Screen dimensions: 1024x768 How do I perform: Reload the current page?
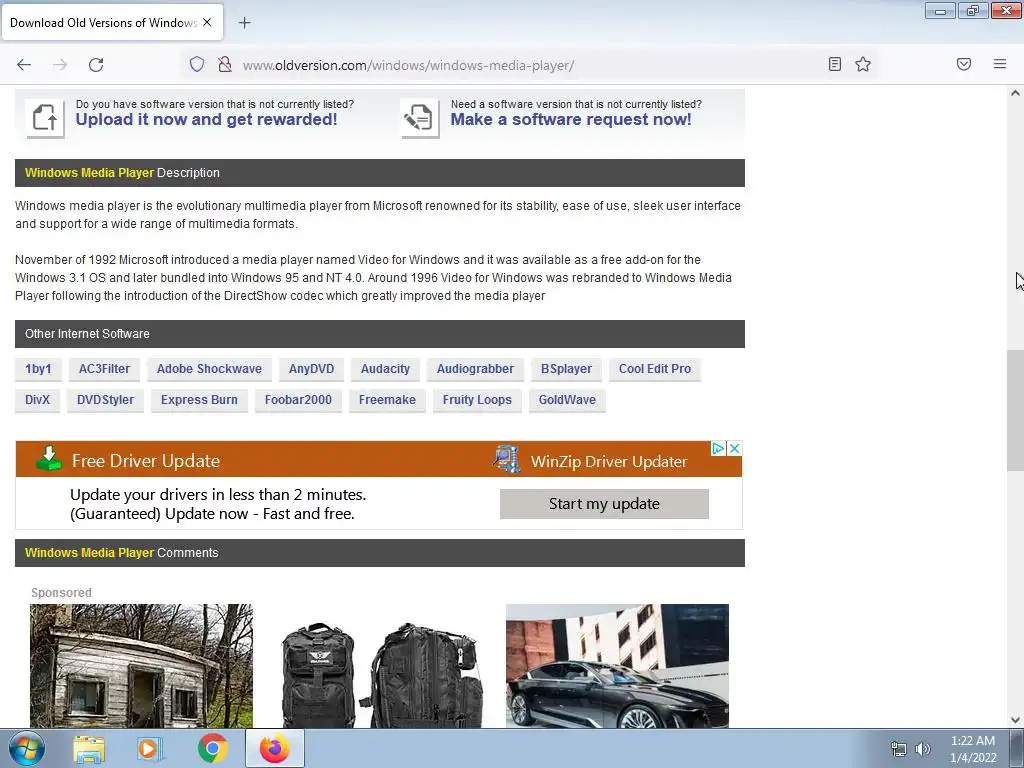pyautogui.click(x=96, y=65)
